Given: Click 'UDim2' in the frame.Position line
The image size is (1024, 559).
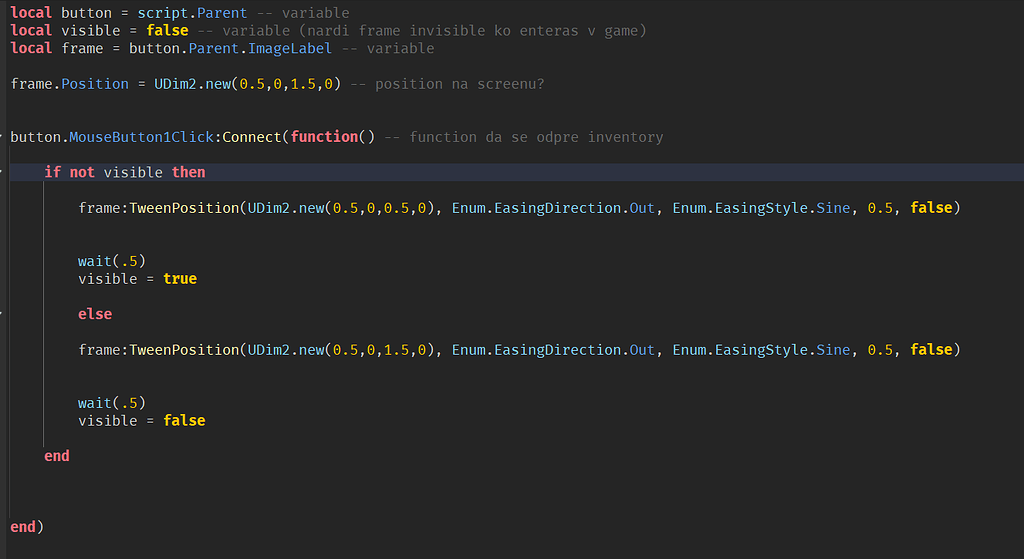Looking at the screenshot, I should click(176, 84).
